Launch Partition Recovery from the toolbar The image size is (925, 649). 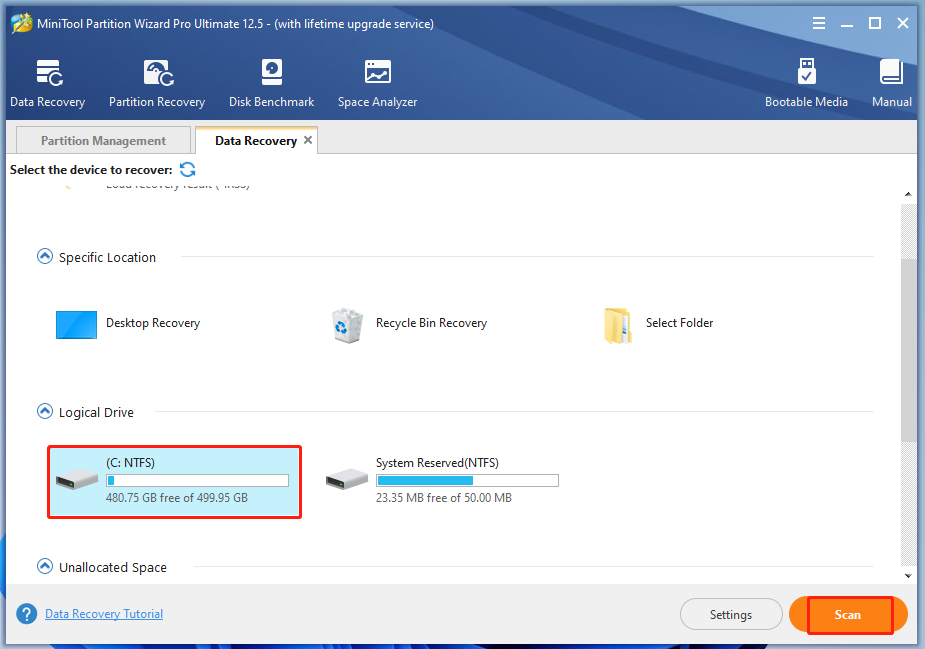[x=157, y=83]
